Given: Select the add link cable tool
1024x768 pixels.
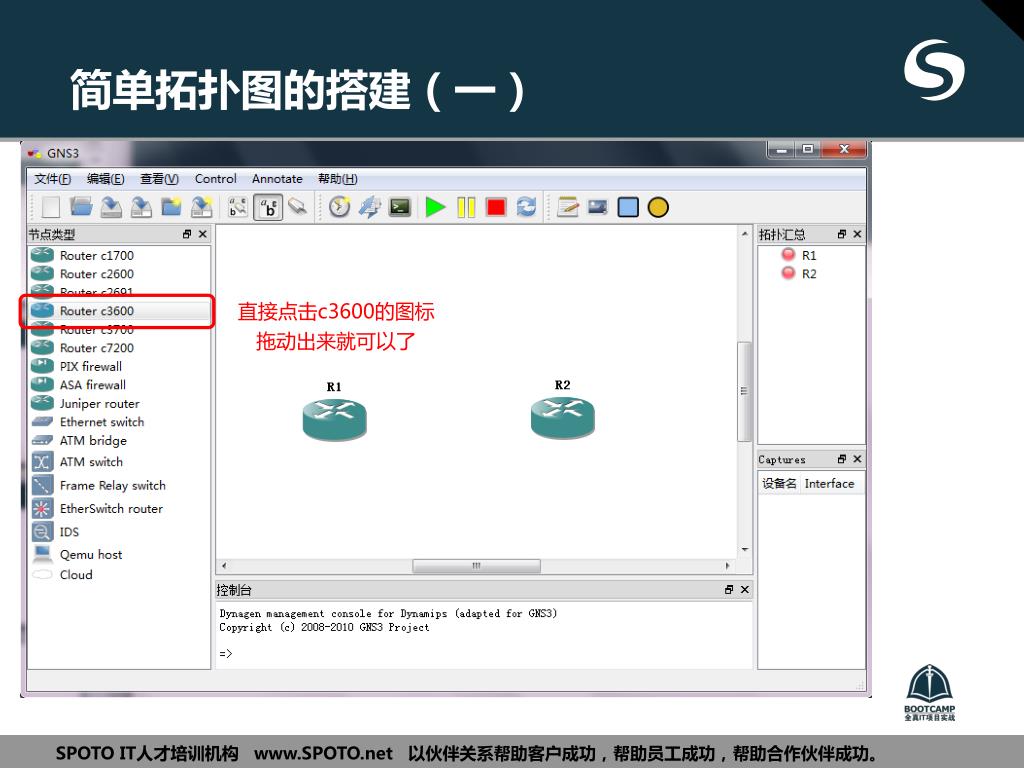Looking at the screenshot, I should coord(297,207).
